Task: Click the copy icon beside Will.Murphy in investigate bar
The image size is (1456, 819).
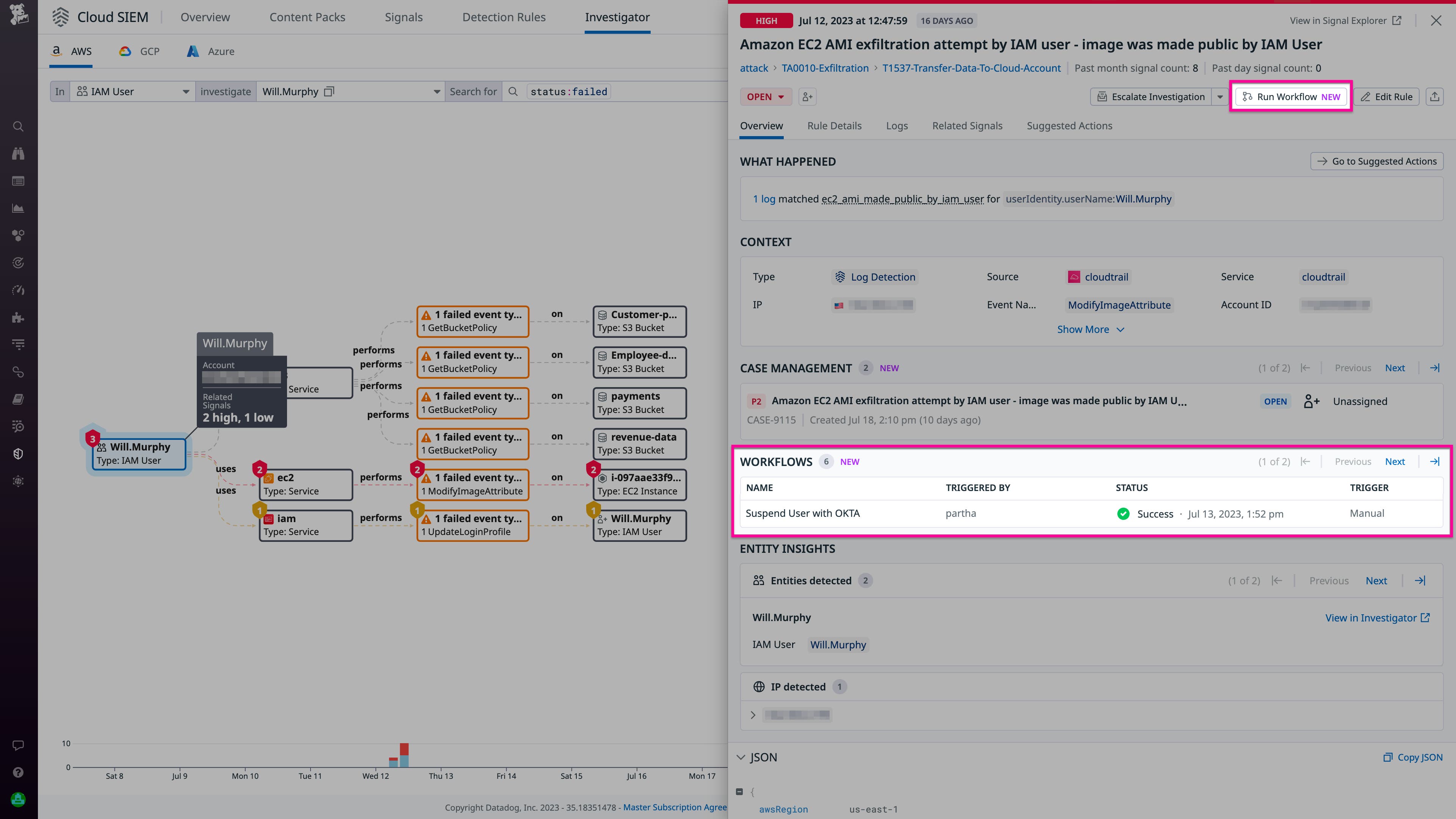Action: 328,91
